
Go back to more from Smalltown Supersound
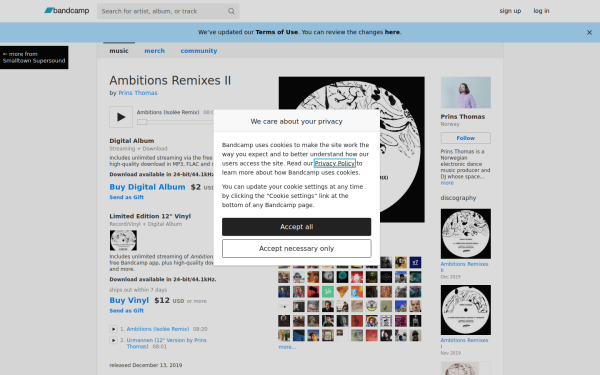coord(34,57)
